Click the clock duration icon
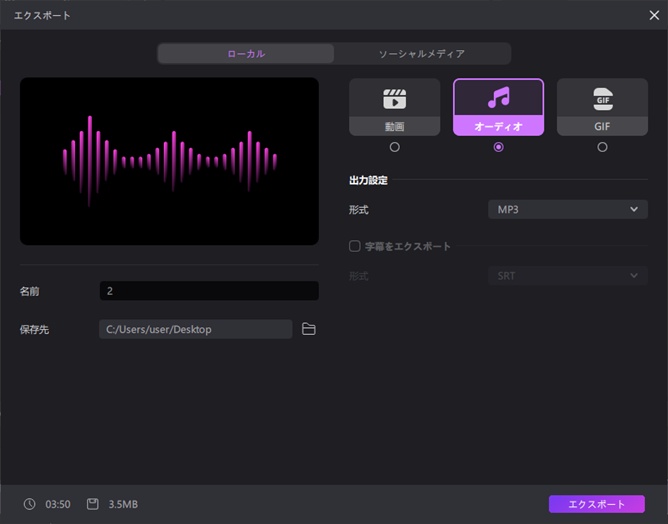 point(29,504)
